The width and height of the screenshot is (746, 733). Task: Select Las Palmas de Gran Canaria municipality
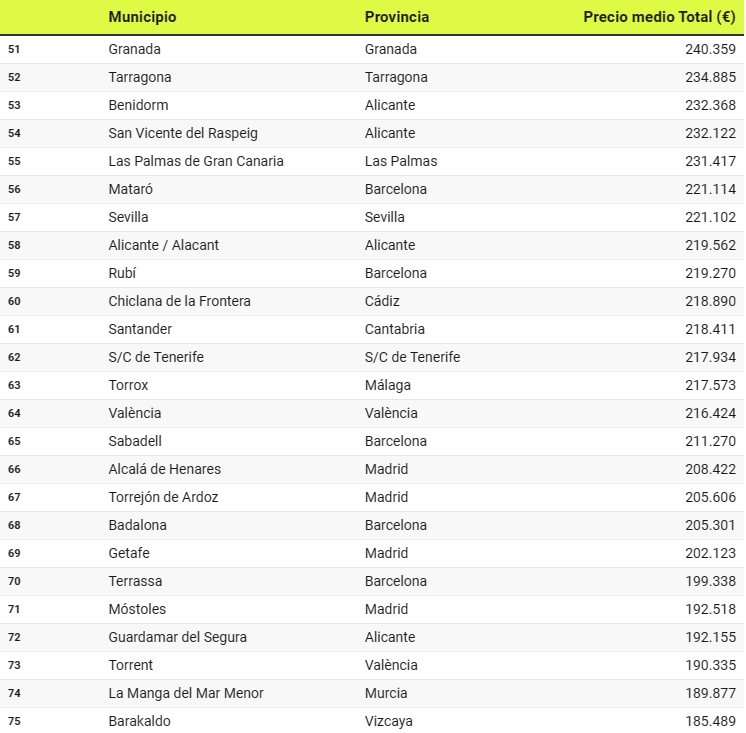196,161
